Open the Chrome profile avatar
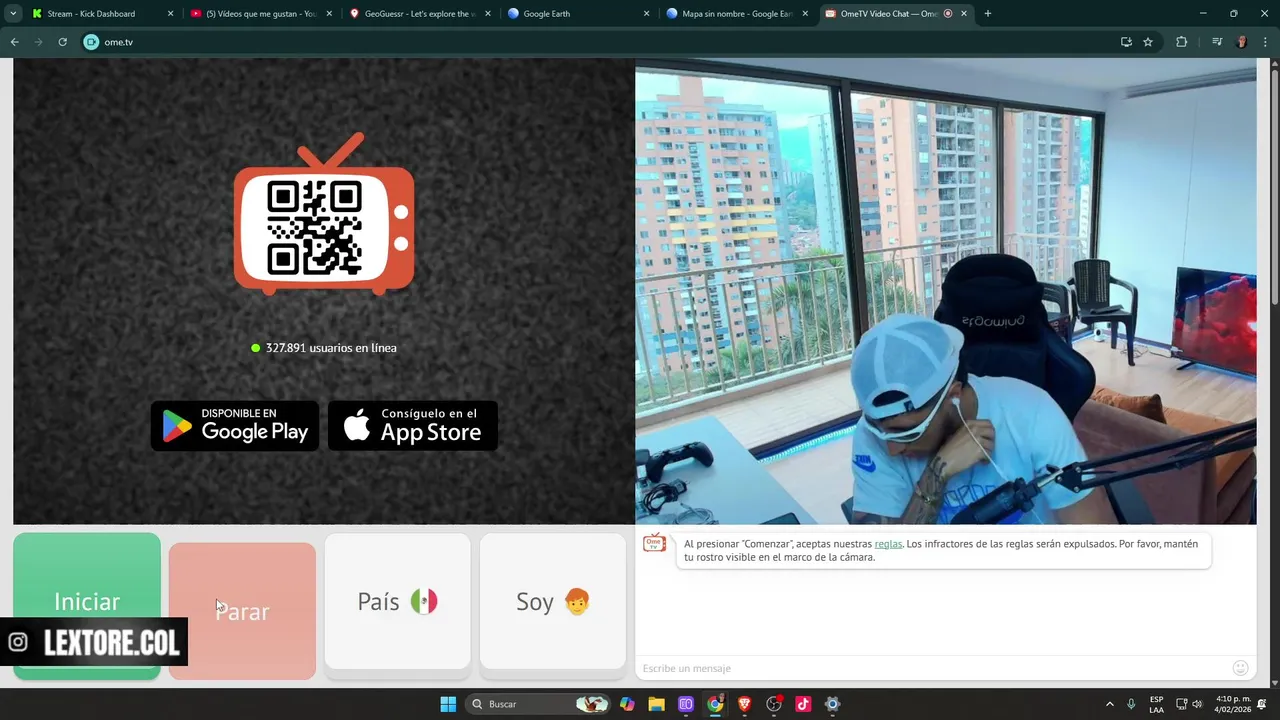This screenshot has width=1280, height=720. (x=1242, y=42)
